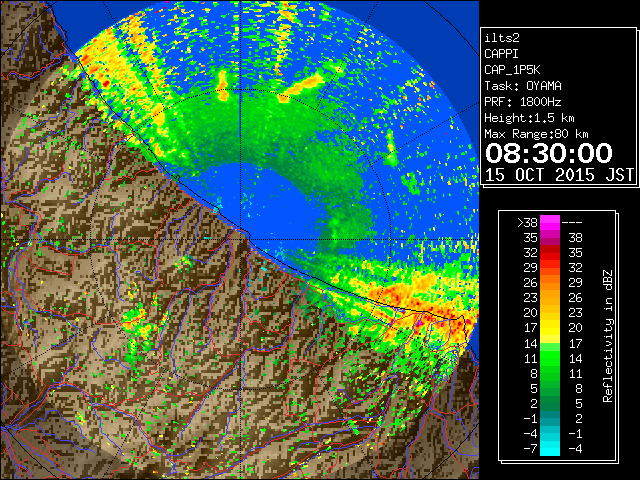Pick the bright green 11–14 dBZ band
The height and width of the screenshot is (480, 640).
click(x=550, y=358)
